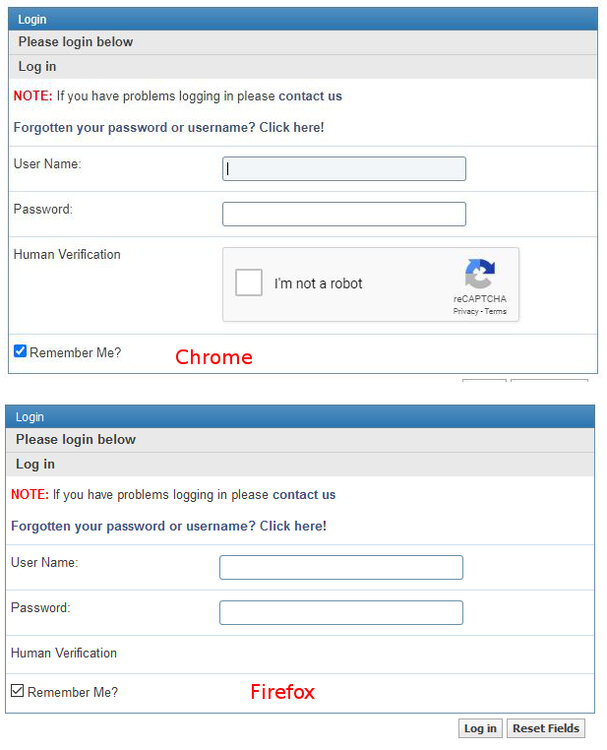This screenshot has width=607, height=750.
Task: Click the Firefox Password field
Action: pos(341,613)
